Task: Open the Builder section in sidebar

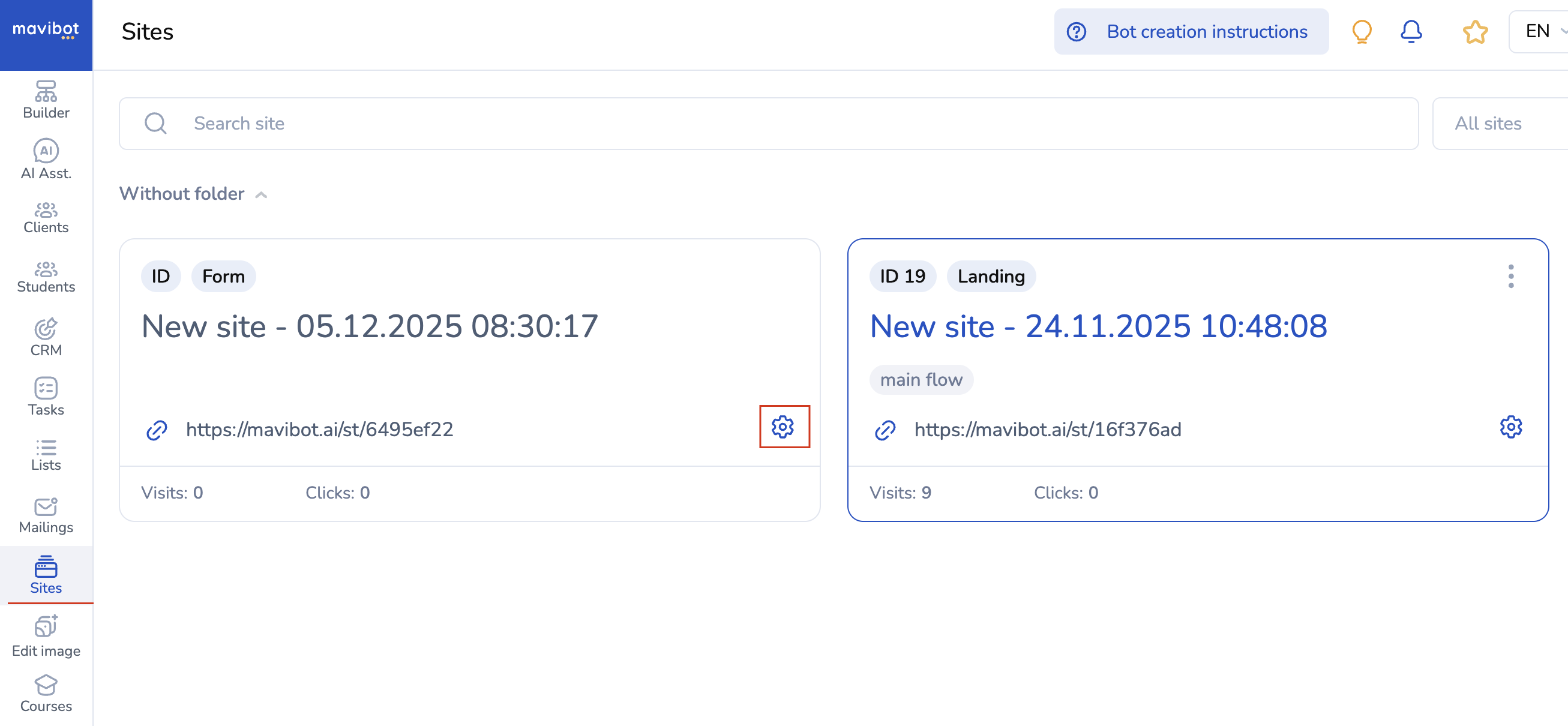Action: click(x=46, y=100)
